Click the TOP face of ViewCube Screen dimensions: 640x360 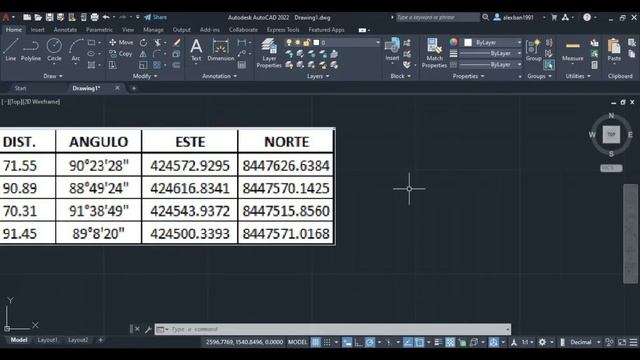coord(611,134)
